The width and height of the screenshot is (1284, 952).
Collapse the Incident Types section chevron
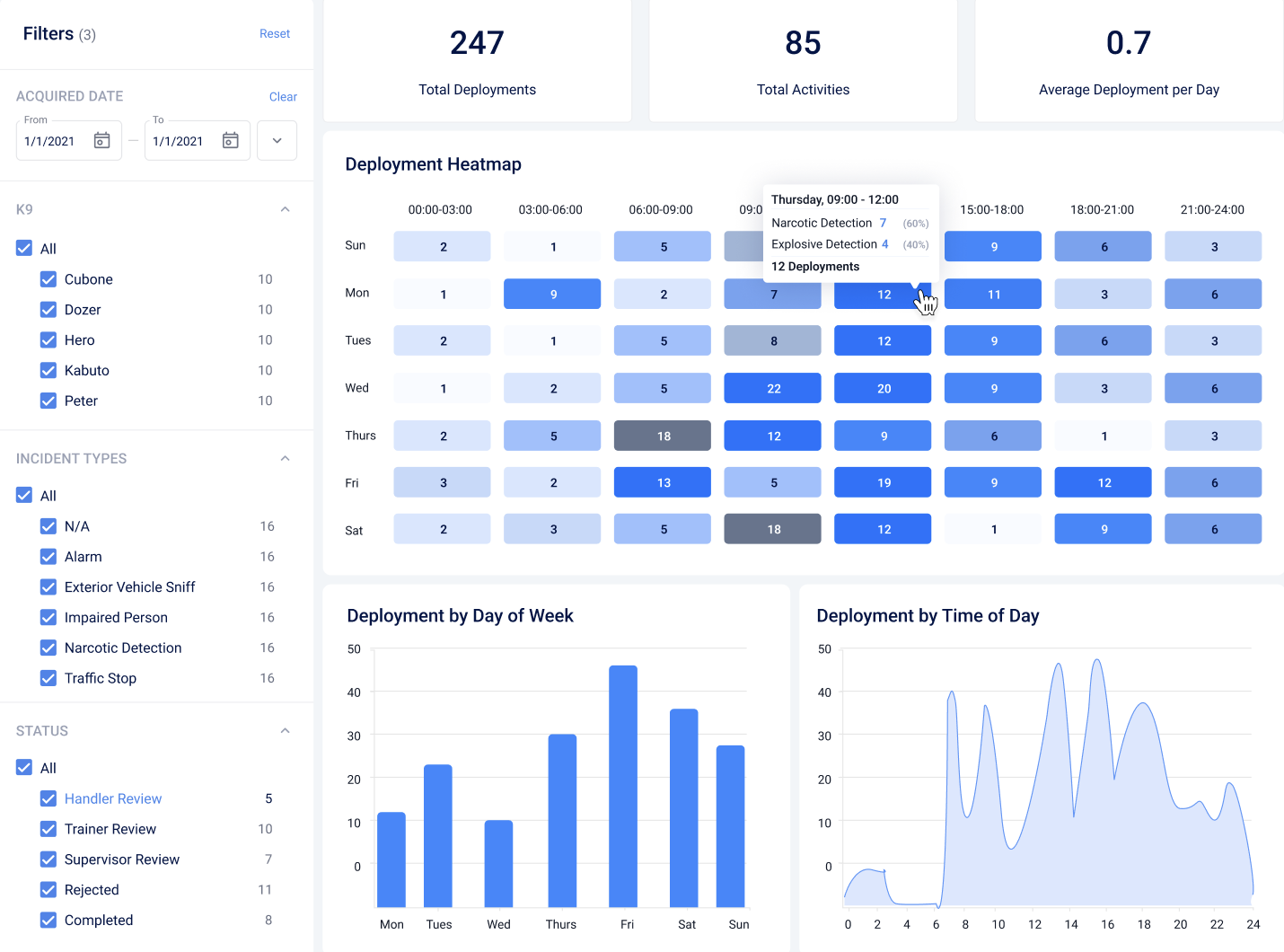285,458
